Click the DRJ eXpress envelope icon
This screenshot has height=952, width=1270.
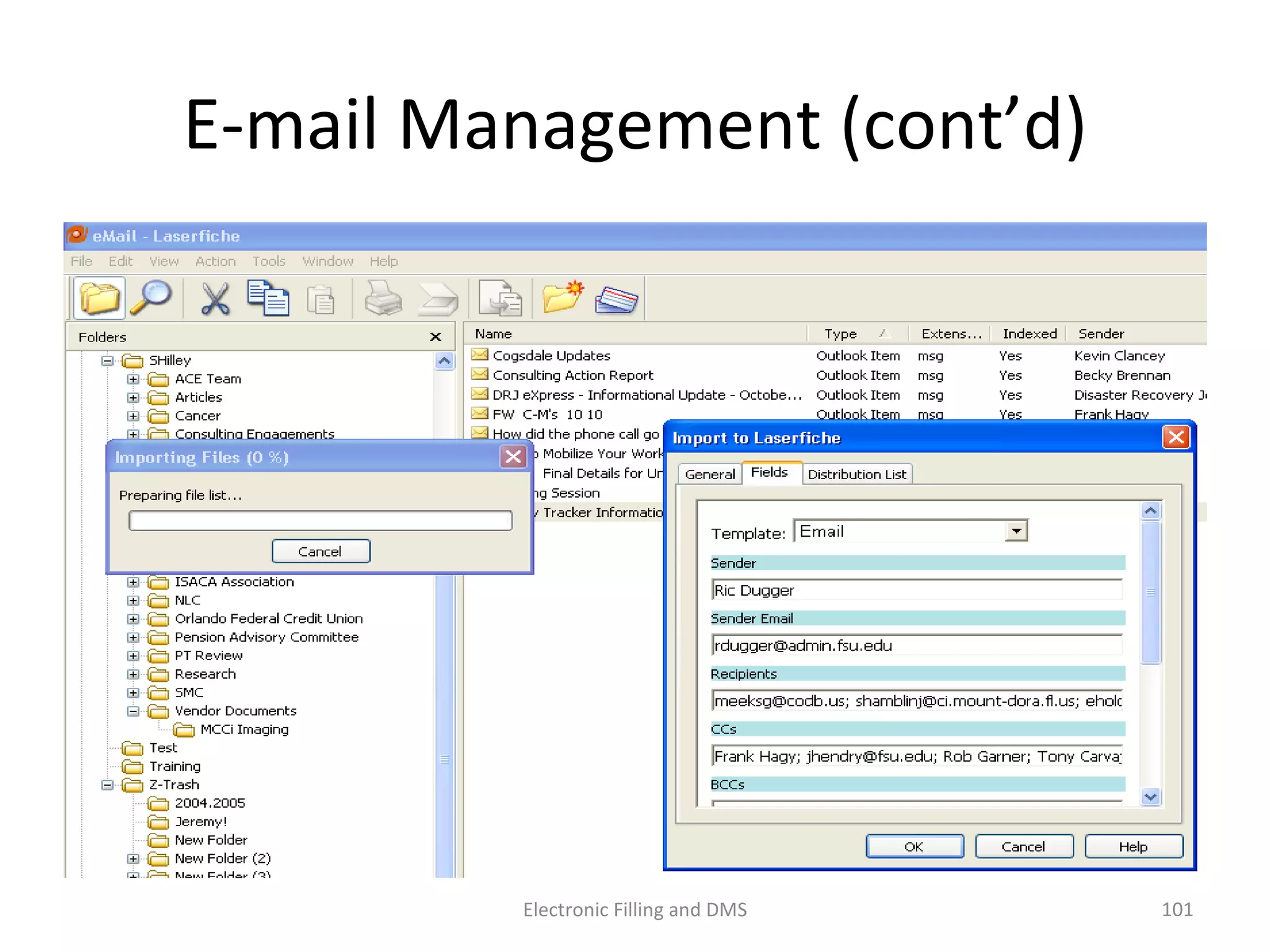479,394
